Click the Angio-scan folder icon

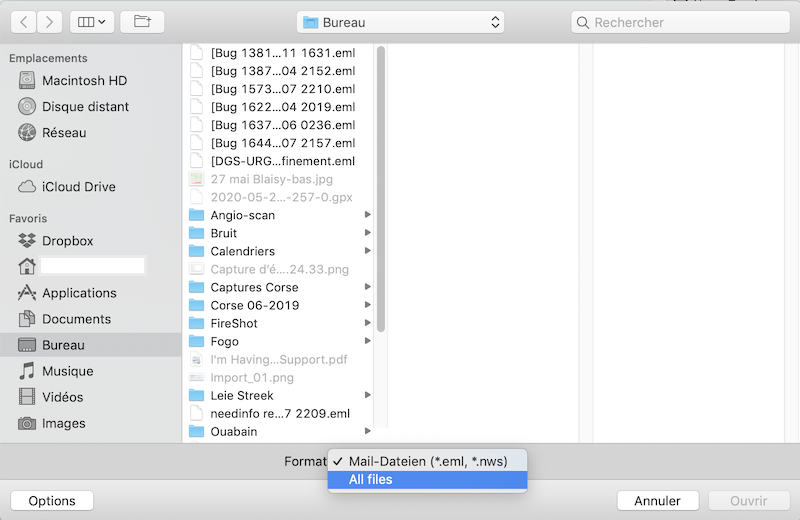pyautogui.click(x=196, y=215)
